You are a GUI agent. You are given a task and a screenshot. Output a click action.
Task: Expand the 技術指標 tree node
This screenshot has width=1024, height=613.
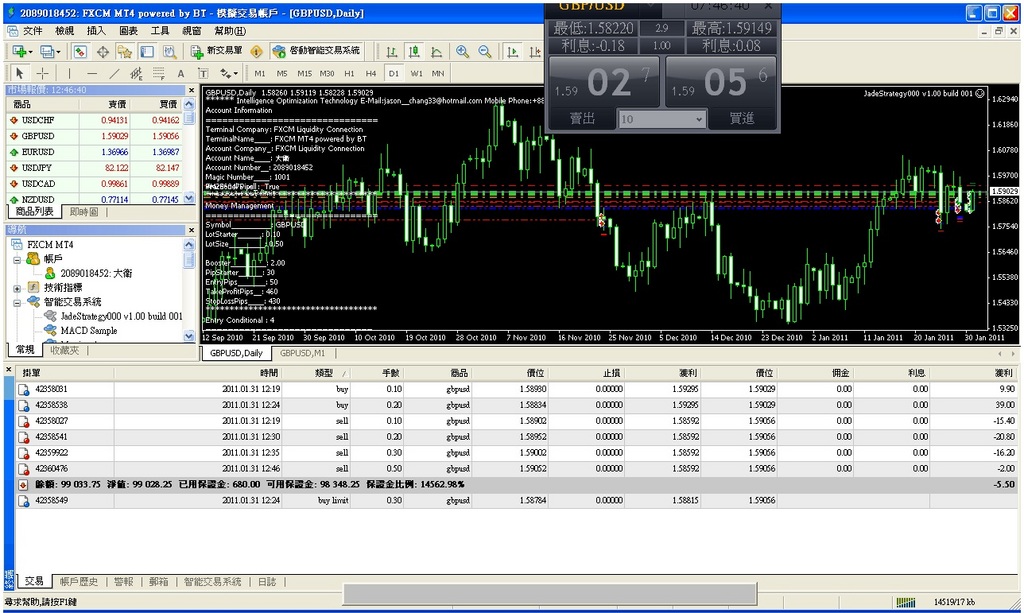coord(18,287)
